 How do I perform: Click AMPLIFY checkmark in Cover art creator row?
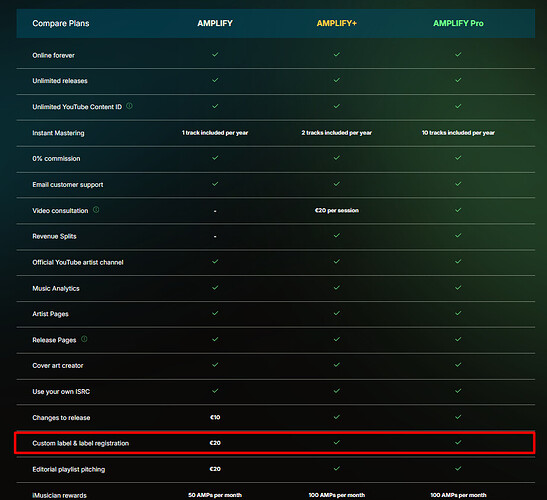tap(215, 365)
